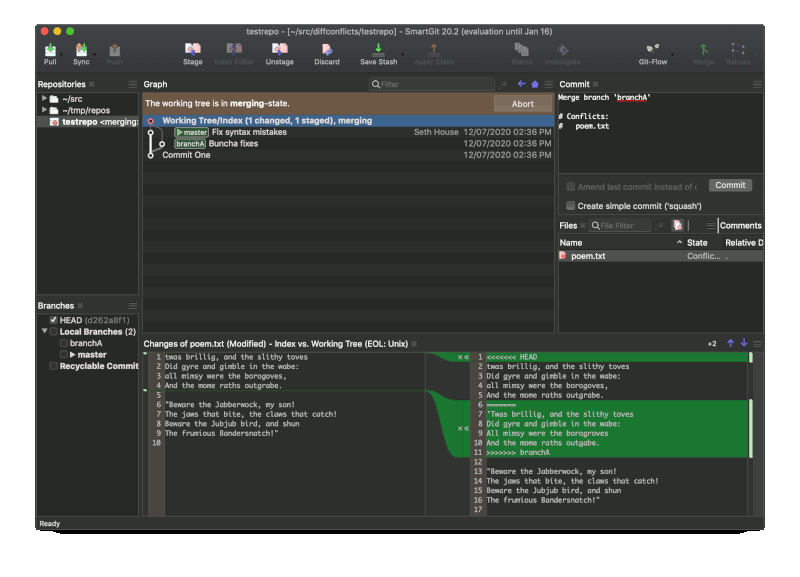Discard changes with the Discard icon

click(327, 49)
